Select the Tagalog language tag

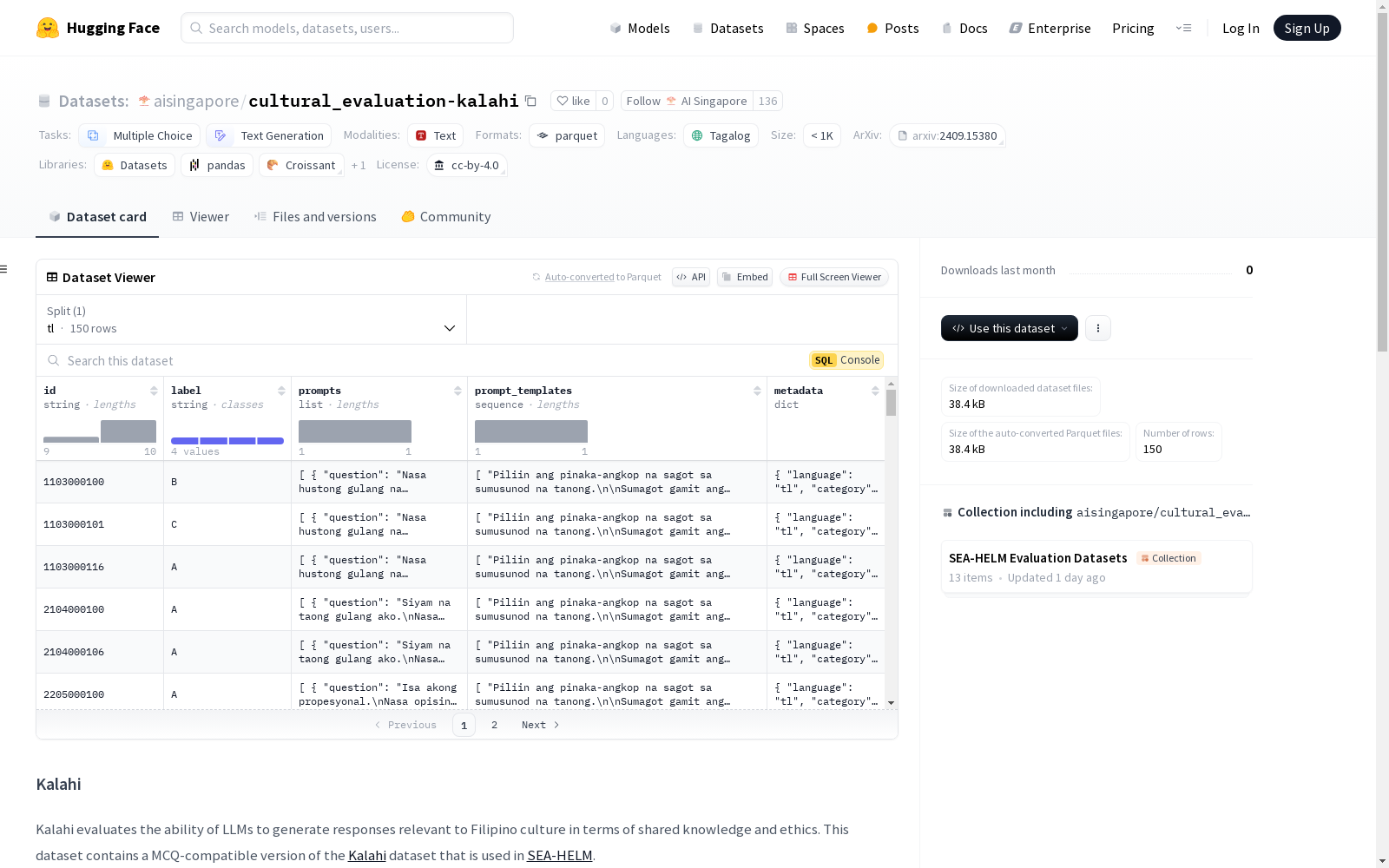click(x=721, y=135)
